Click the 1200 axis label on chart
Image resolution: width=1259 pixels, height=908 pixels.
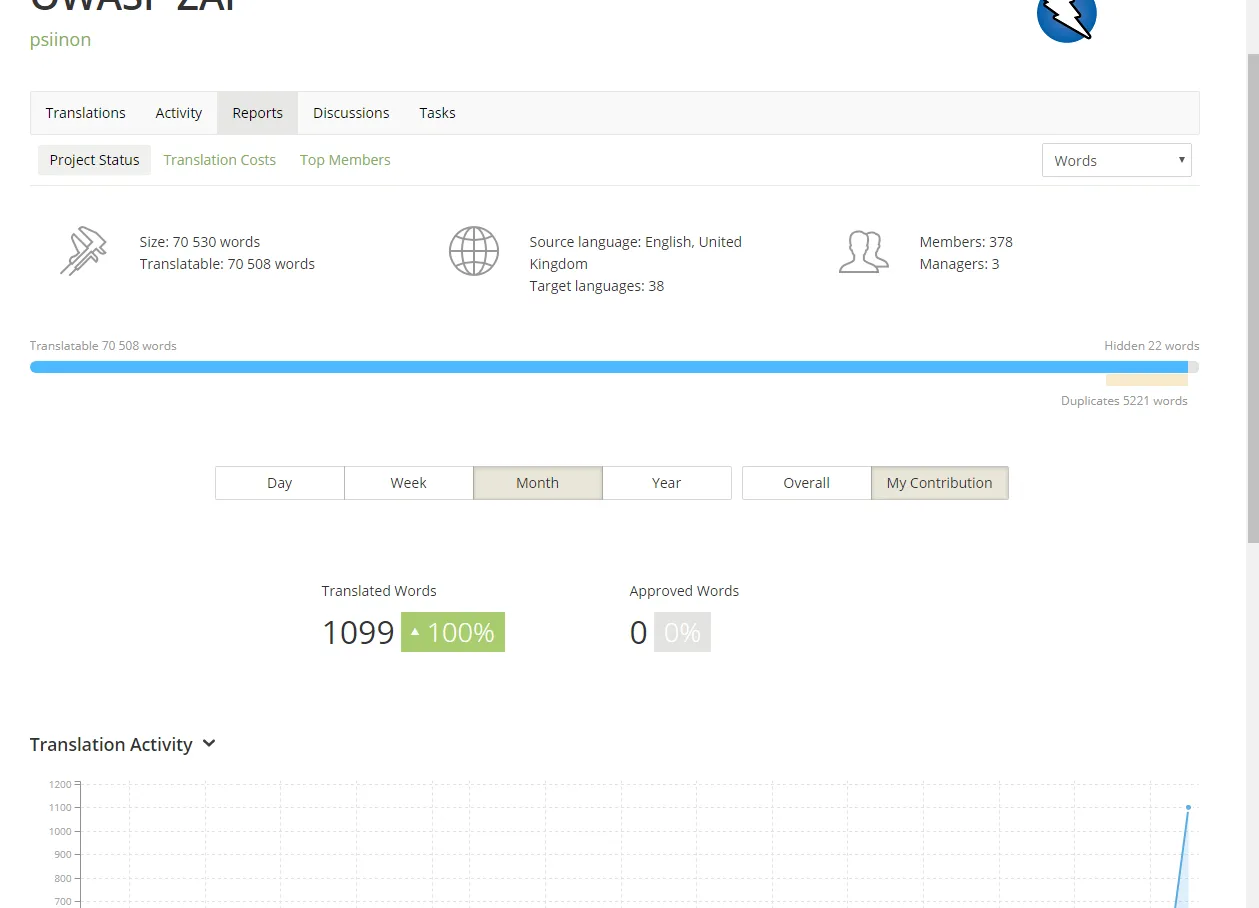point(60,784)
